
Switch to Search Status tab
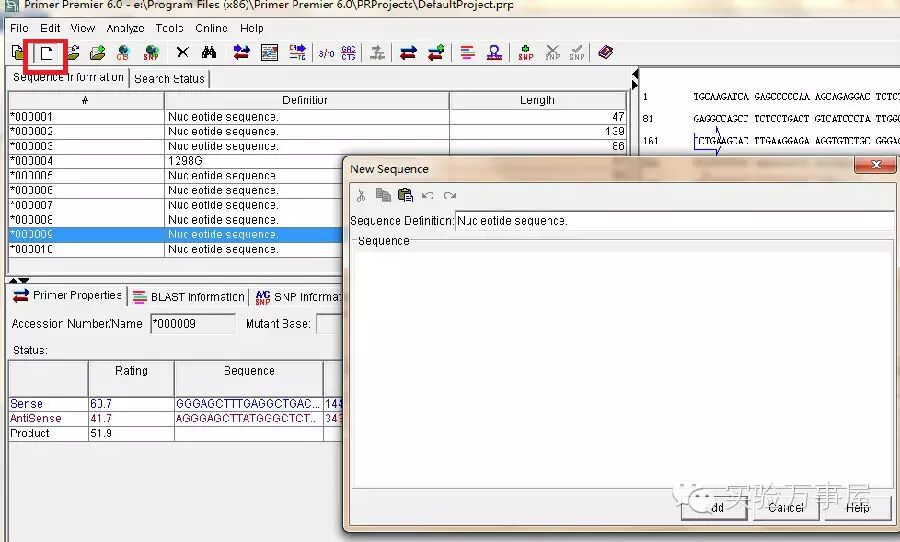[x=169, y=79]
